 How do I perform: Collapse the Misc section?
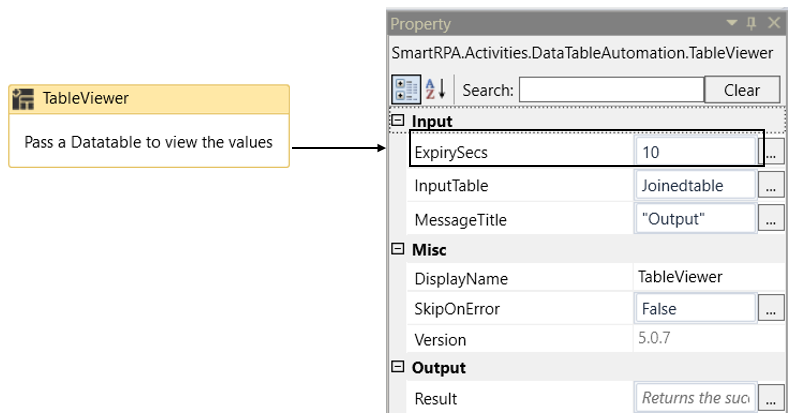point(398,249)
